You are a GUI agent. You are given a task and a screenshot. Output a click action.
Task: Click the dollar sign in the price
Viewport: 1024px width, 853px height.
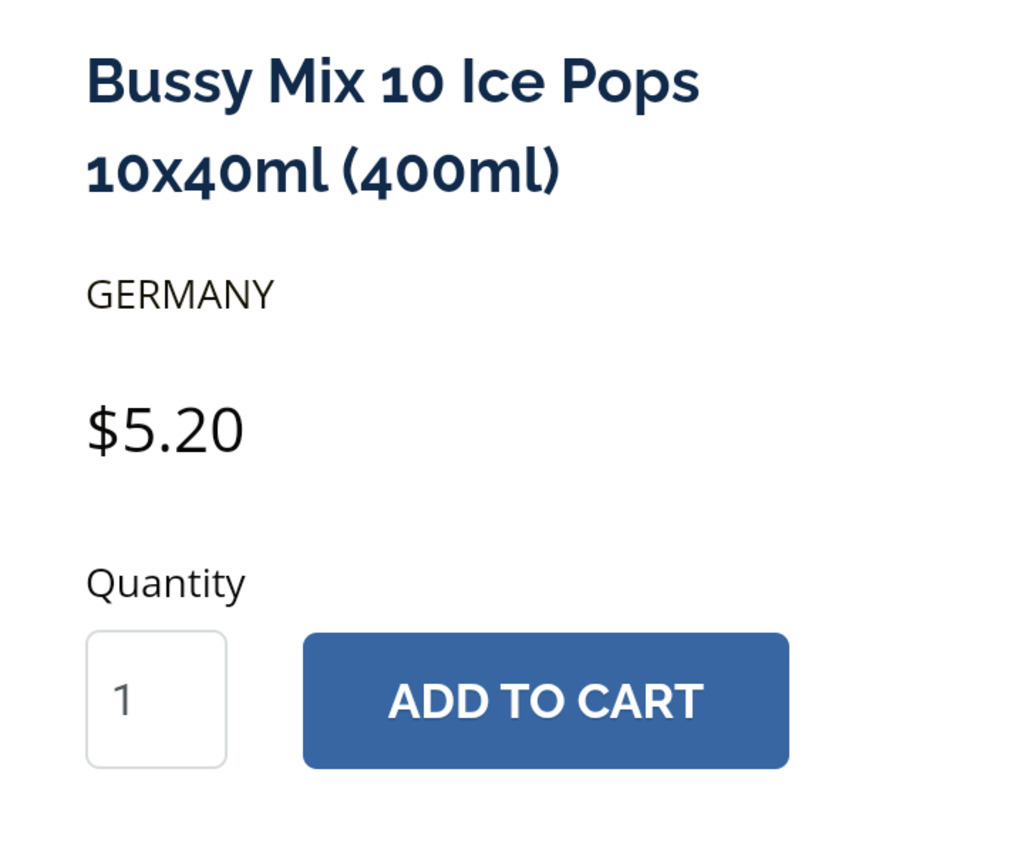coord(102,431)
